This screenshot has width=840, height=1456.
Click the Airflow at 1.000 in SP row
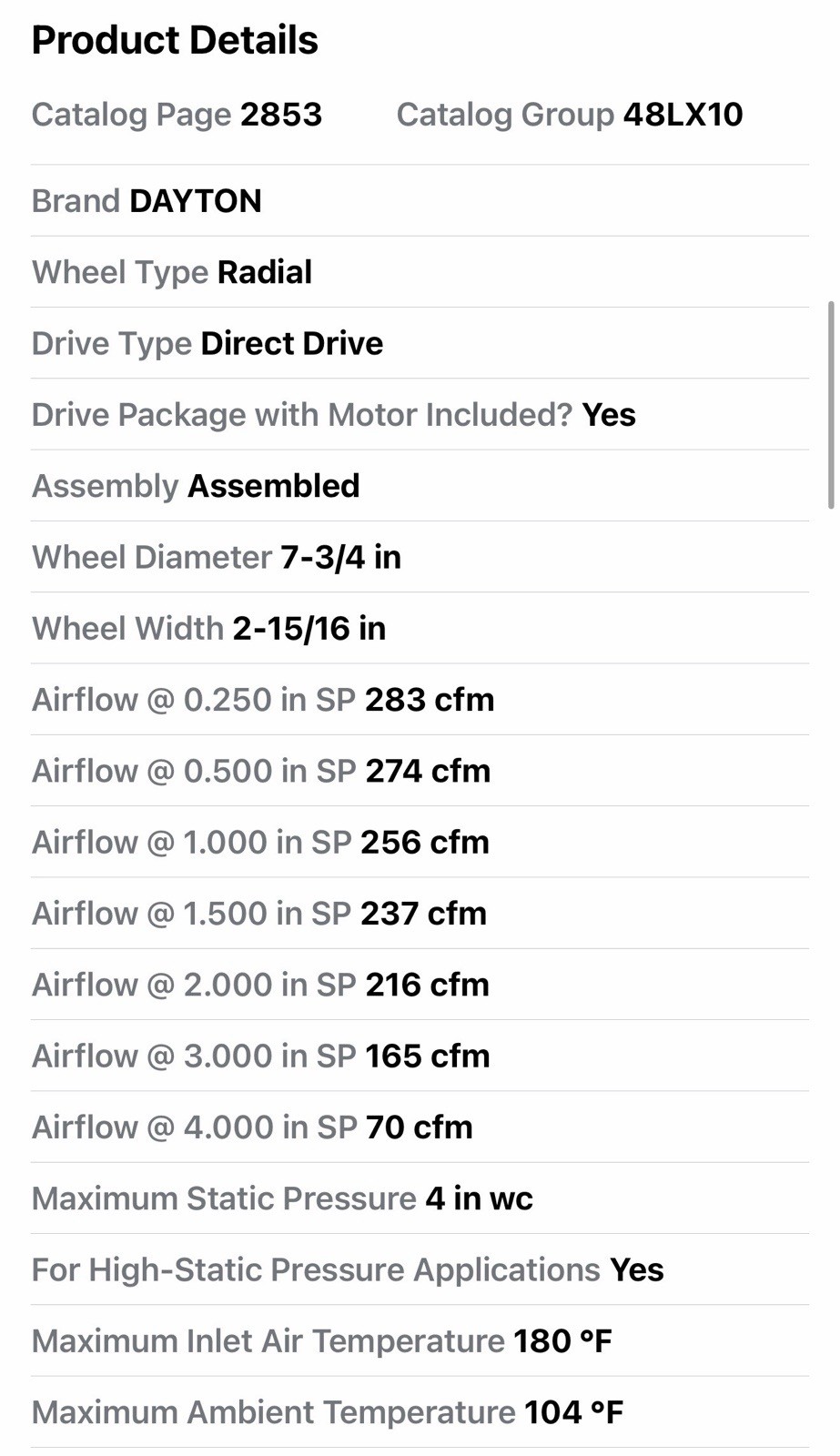[420, 842]
